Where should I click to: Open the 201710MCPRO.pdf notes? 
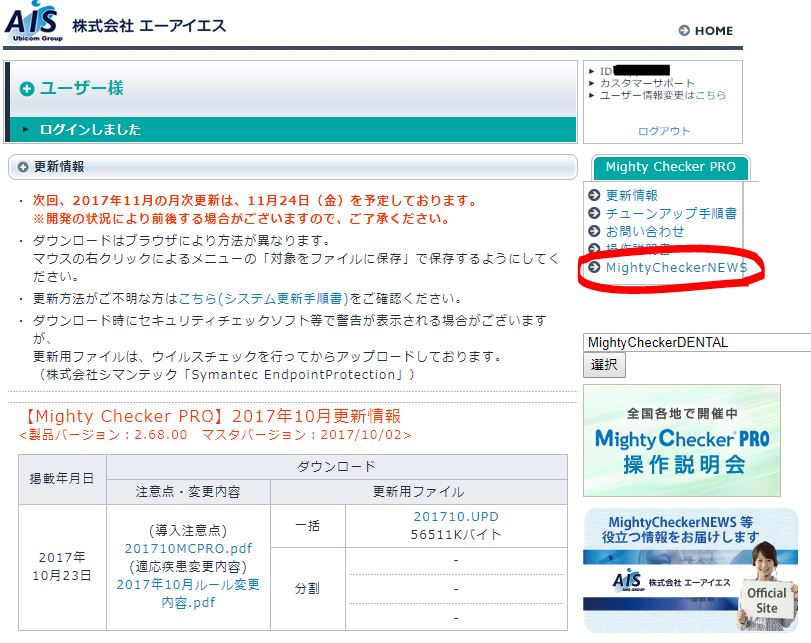point(188,549)
